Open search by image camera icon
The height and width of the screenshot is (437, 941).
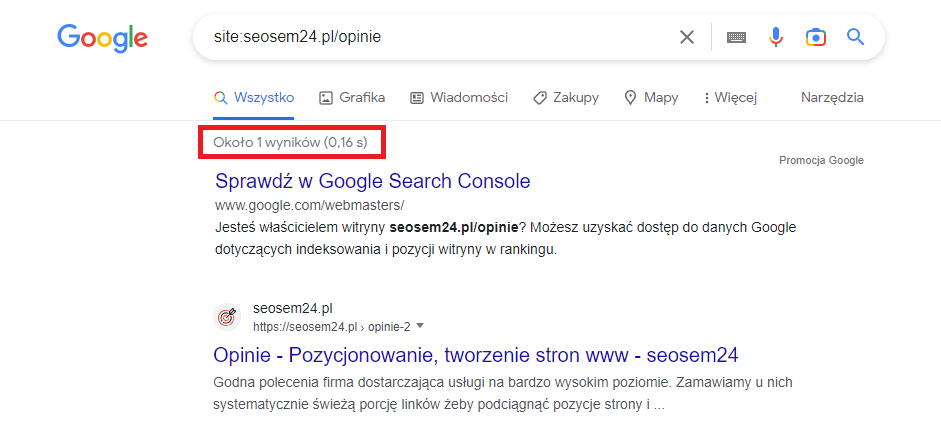pyautogui.click(x=816, y=37)
